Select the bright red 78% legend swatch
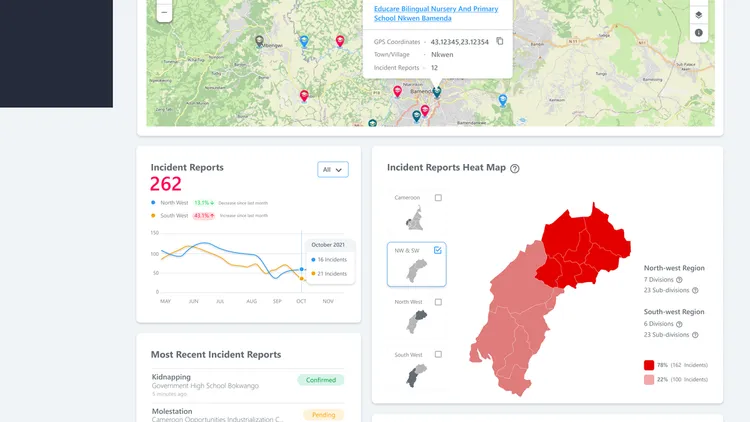The height and width of the screenshot is (422, 750). tap(649, 365)
